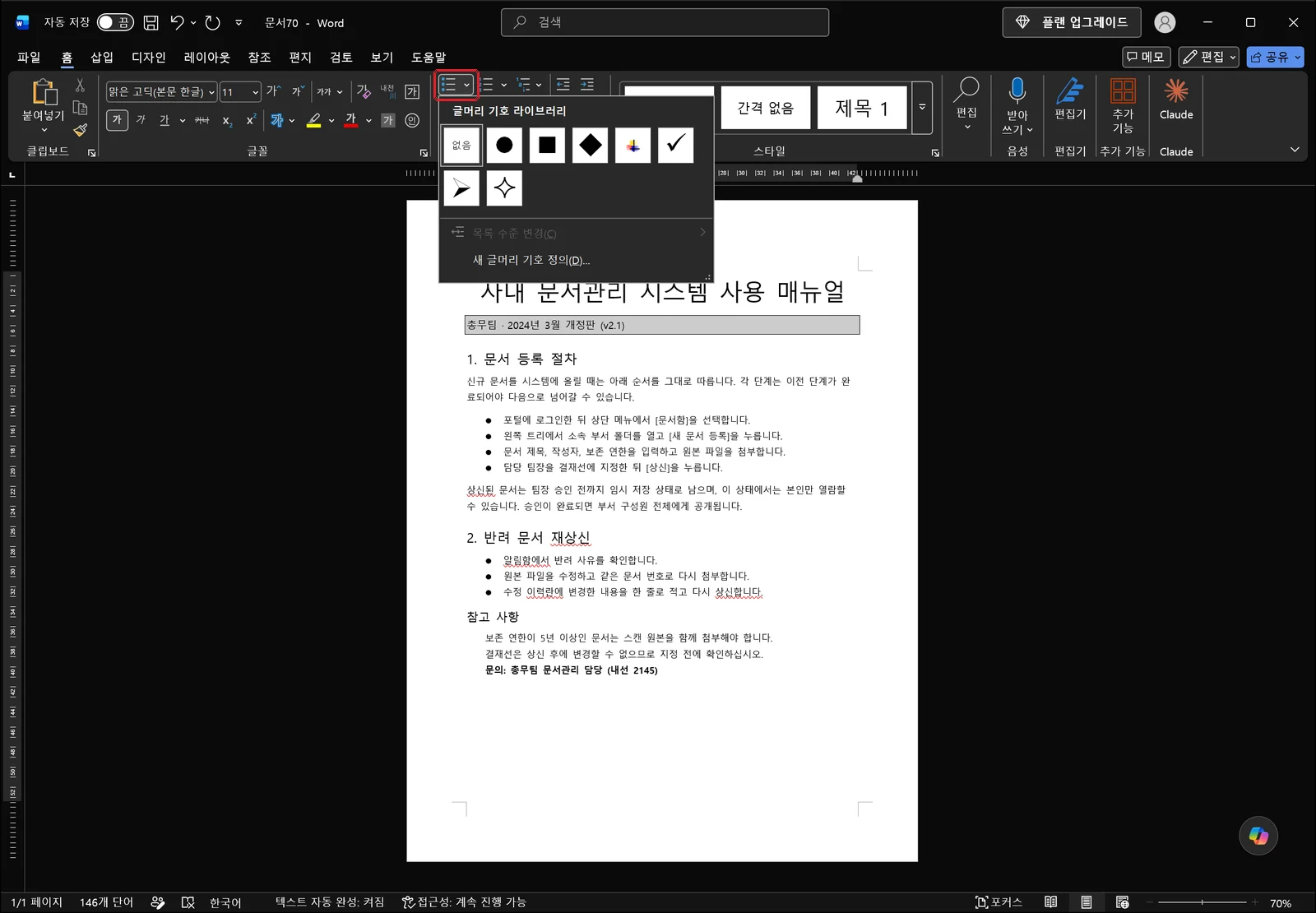This screenshot has width=1316, height=913.
Task: Click the enclosed character 인 icon
Action: 412,120
